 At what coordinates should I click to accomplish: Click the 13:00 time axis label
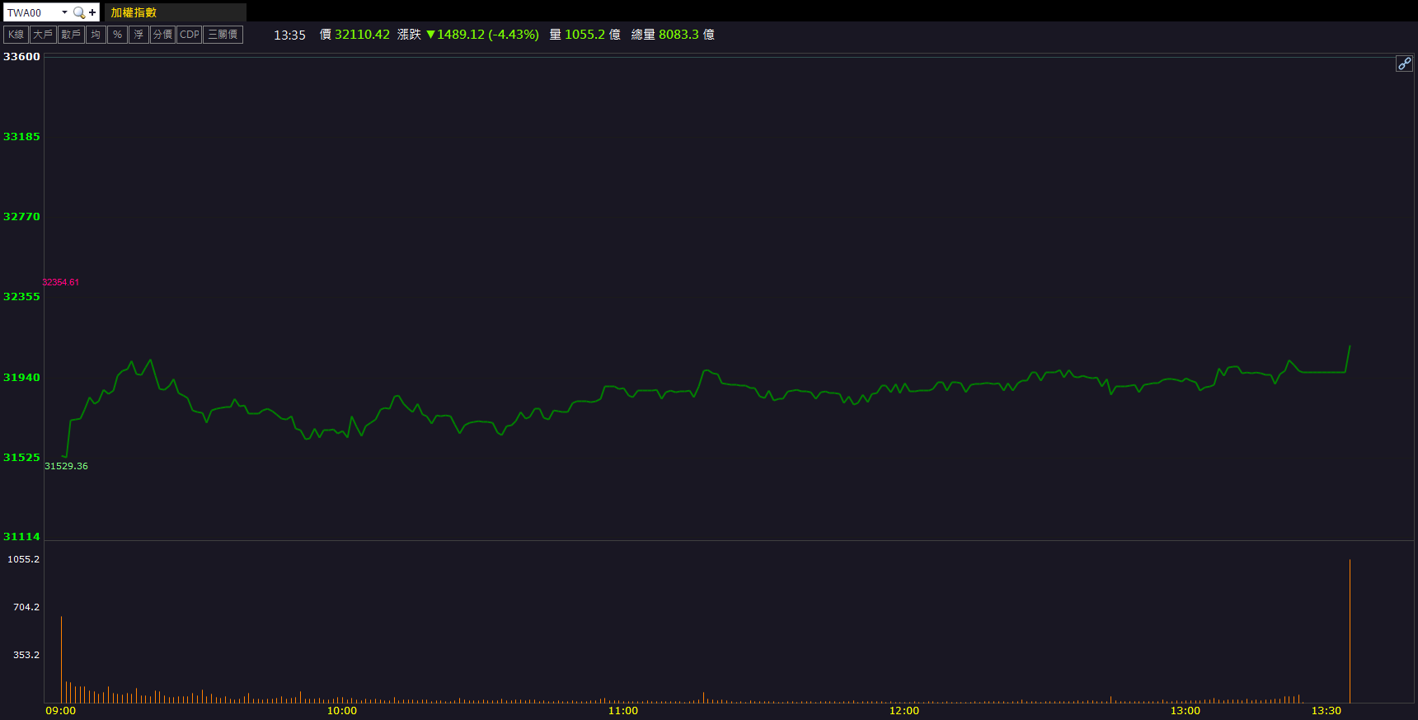[x=1185, y=711]
